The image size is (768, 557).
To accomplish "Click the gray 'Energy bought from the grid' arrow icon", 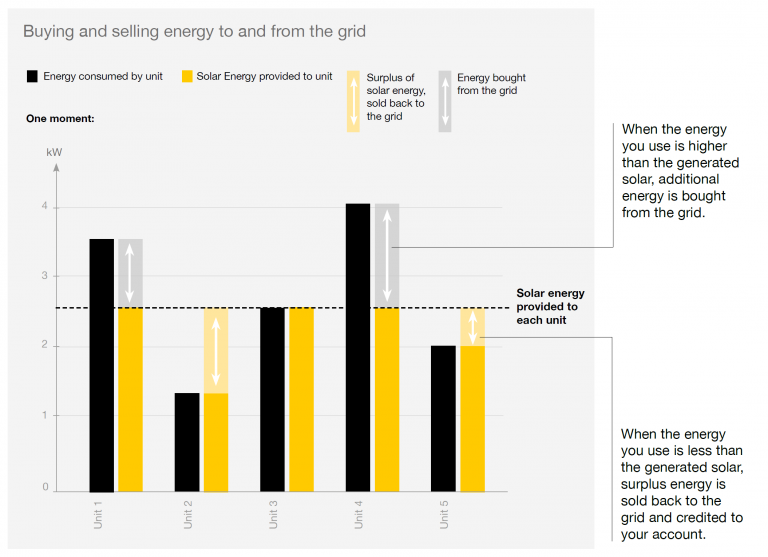I will point(445,101).
